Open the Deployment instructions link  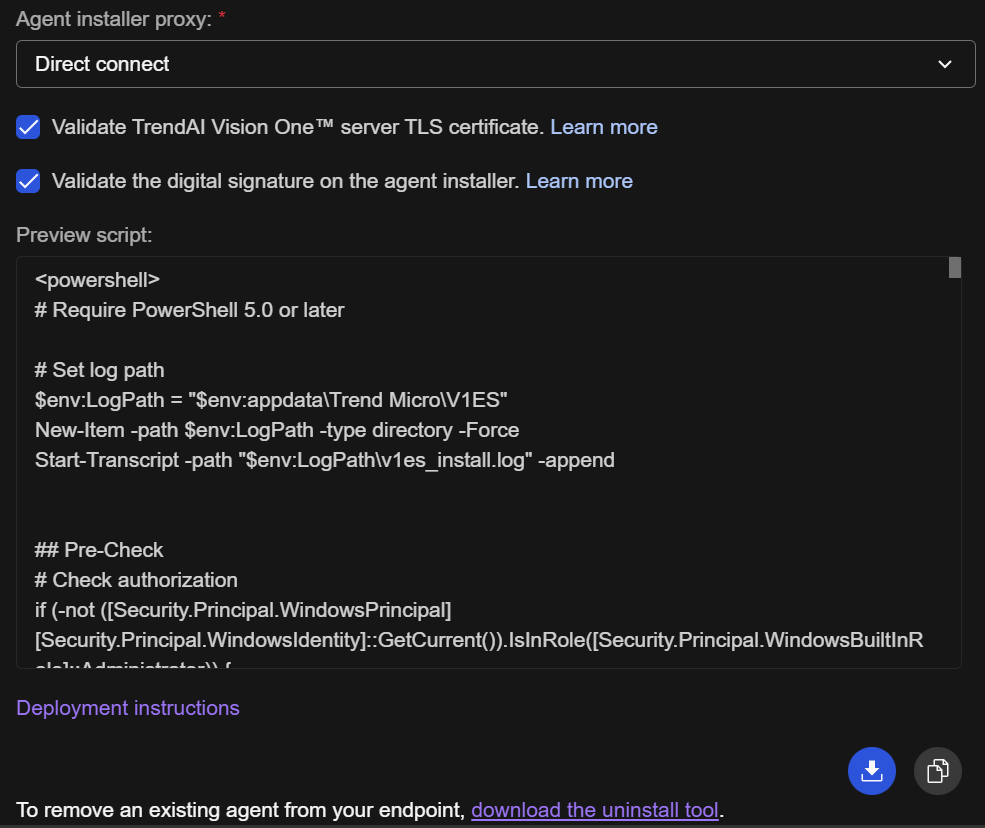click(128, 708)
